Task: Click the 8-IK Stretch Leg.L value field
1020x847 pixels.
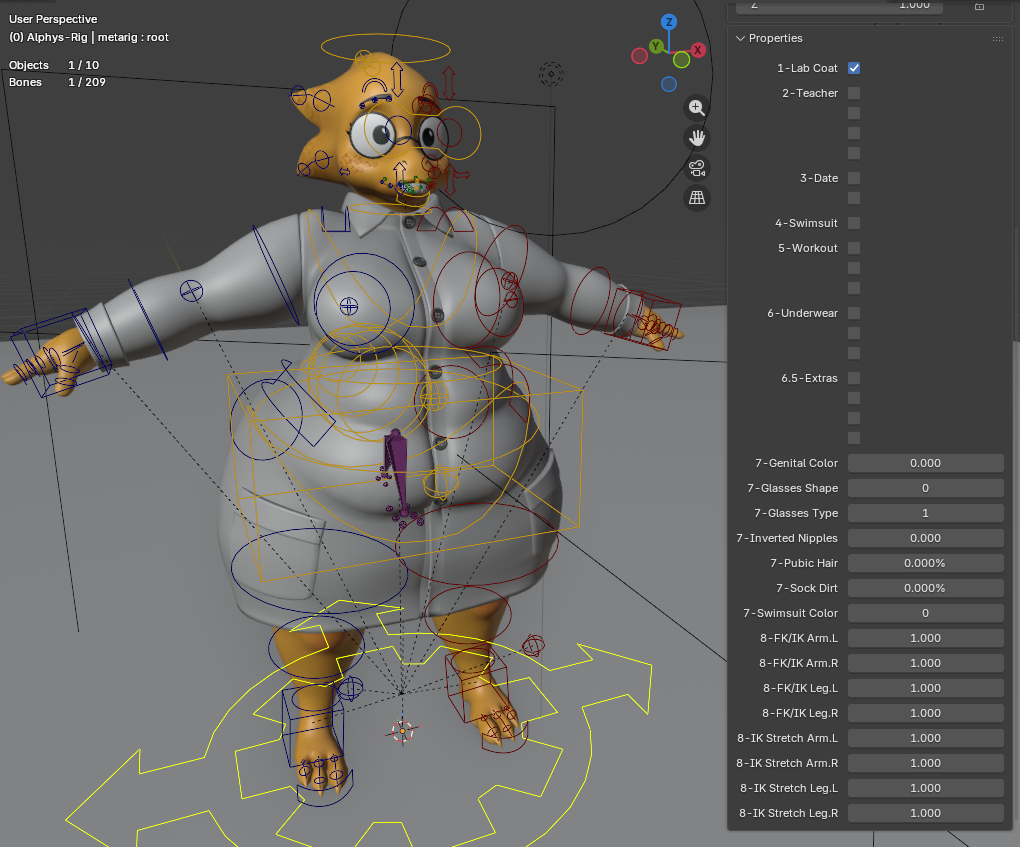Action: click(x=926, y=788)
